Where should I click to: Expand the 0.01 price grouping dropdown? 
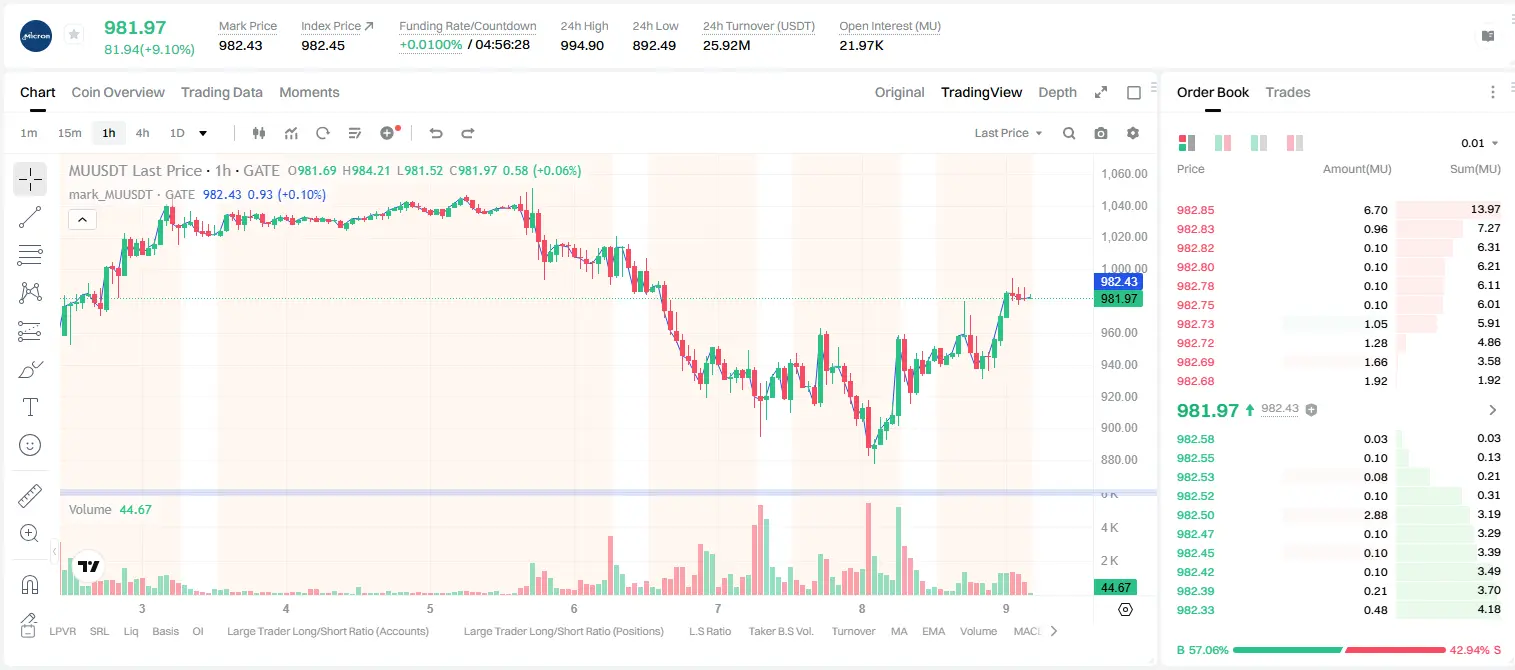pos(1479,143)
